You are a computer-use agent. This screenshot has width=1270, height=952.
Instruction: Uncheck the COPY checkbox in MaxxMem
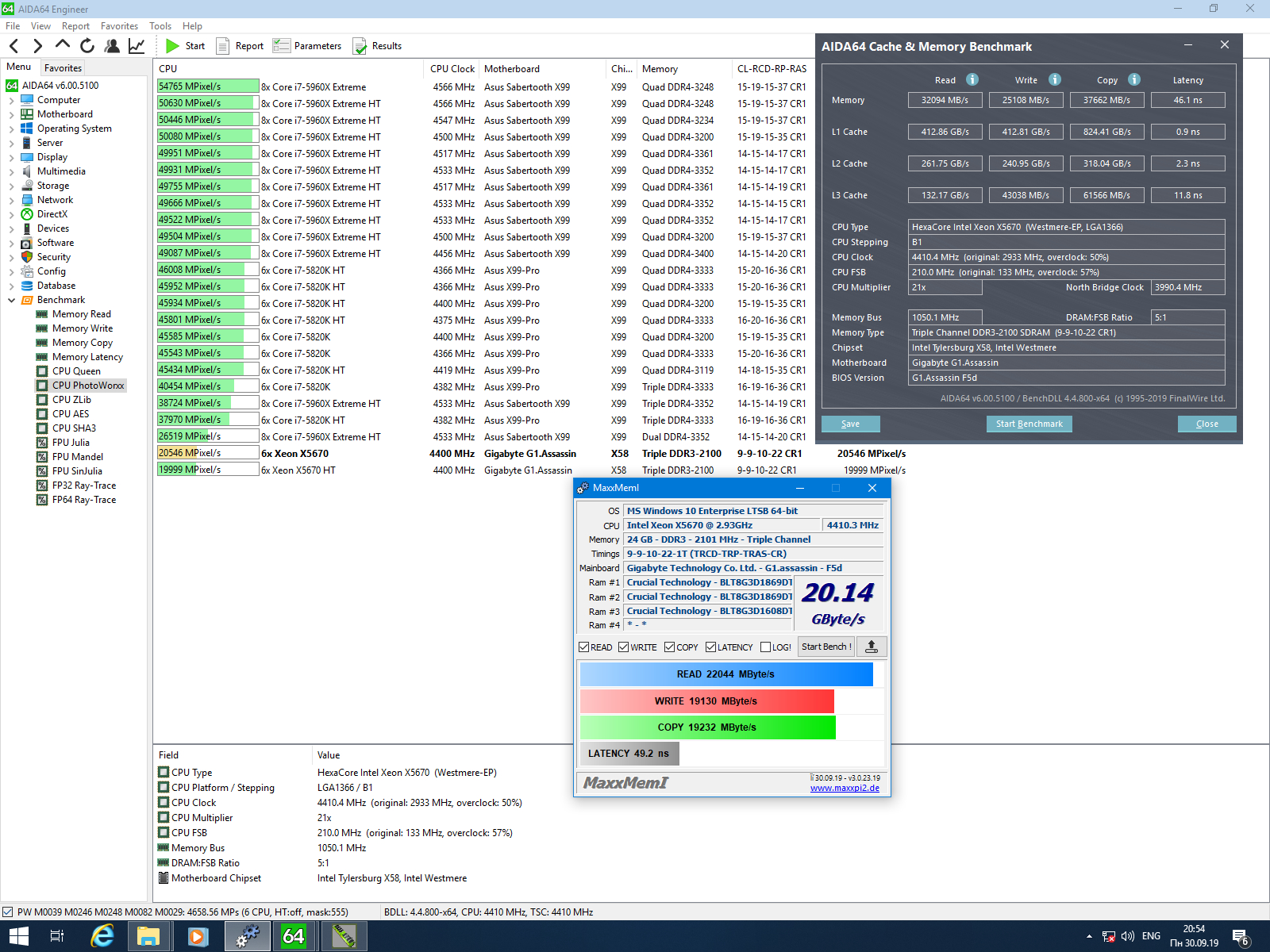[x=670, y=647]
